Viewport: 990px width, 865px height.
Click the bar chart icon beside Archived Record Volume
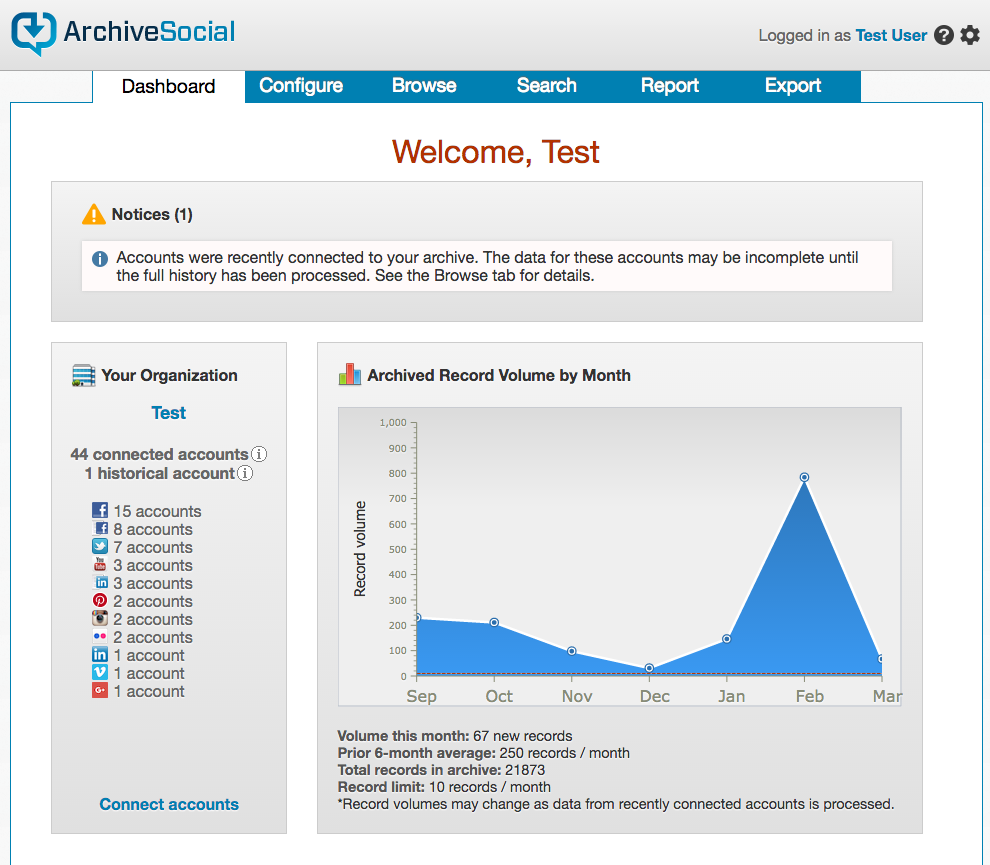(350, 374)
